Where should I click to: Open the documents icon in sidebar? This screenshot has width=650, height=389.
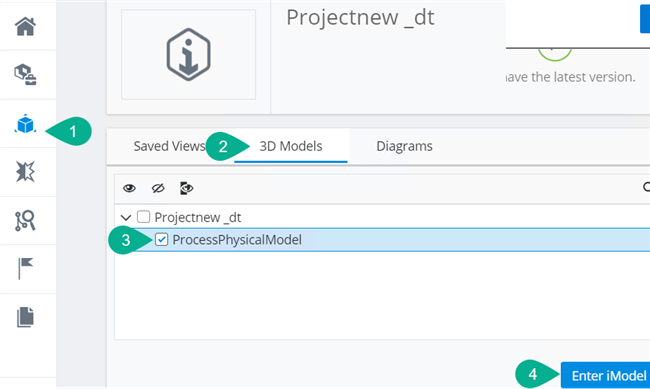click(x=25, y=317)
